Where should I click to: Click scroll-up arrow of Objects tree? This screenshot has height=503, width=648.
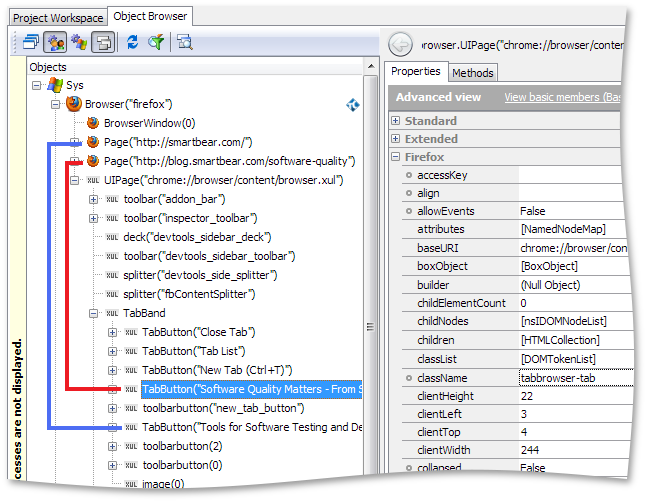pos(371,67)
